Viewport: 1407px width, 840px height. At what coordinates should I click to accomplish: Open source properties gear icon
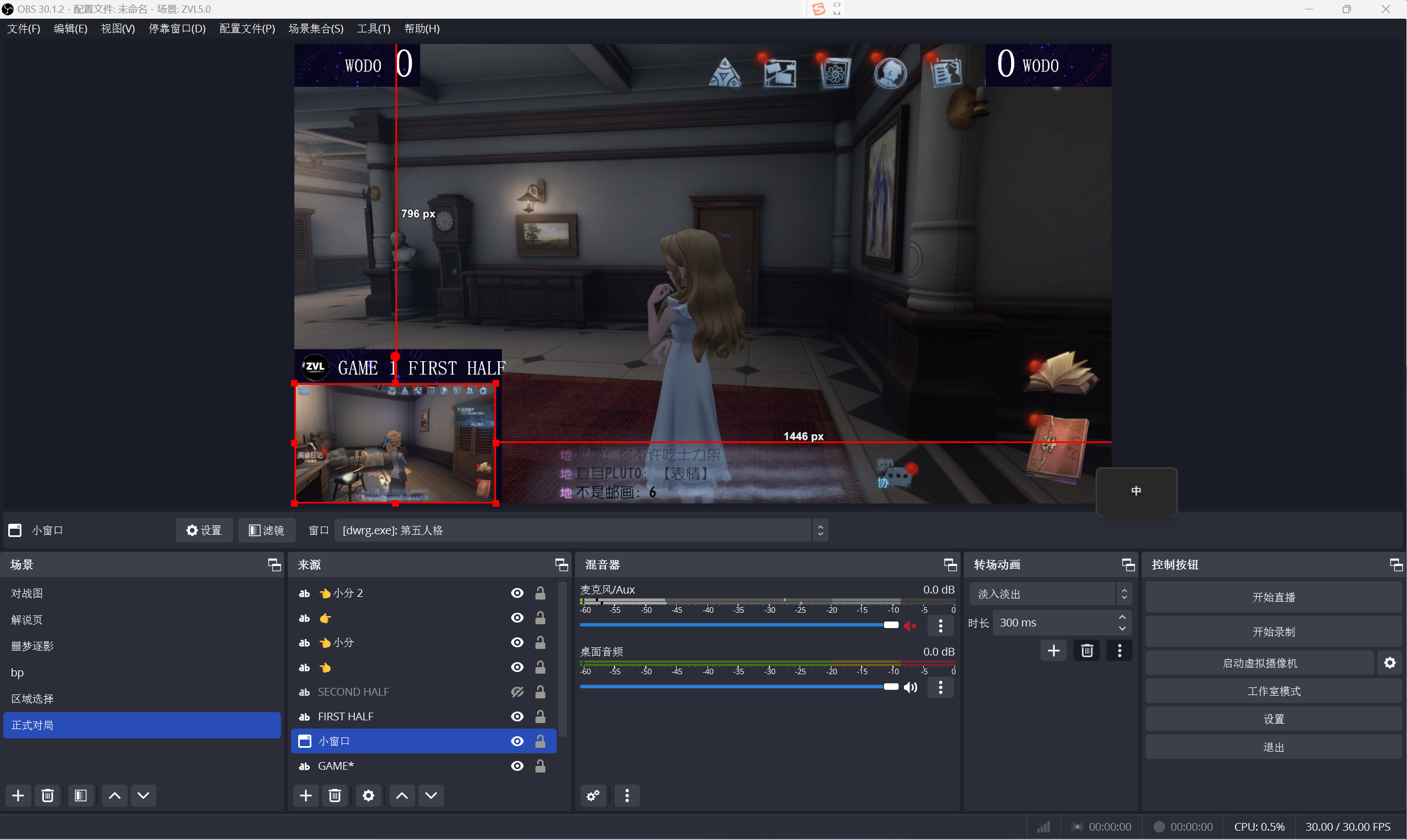[369, 796]
